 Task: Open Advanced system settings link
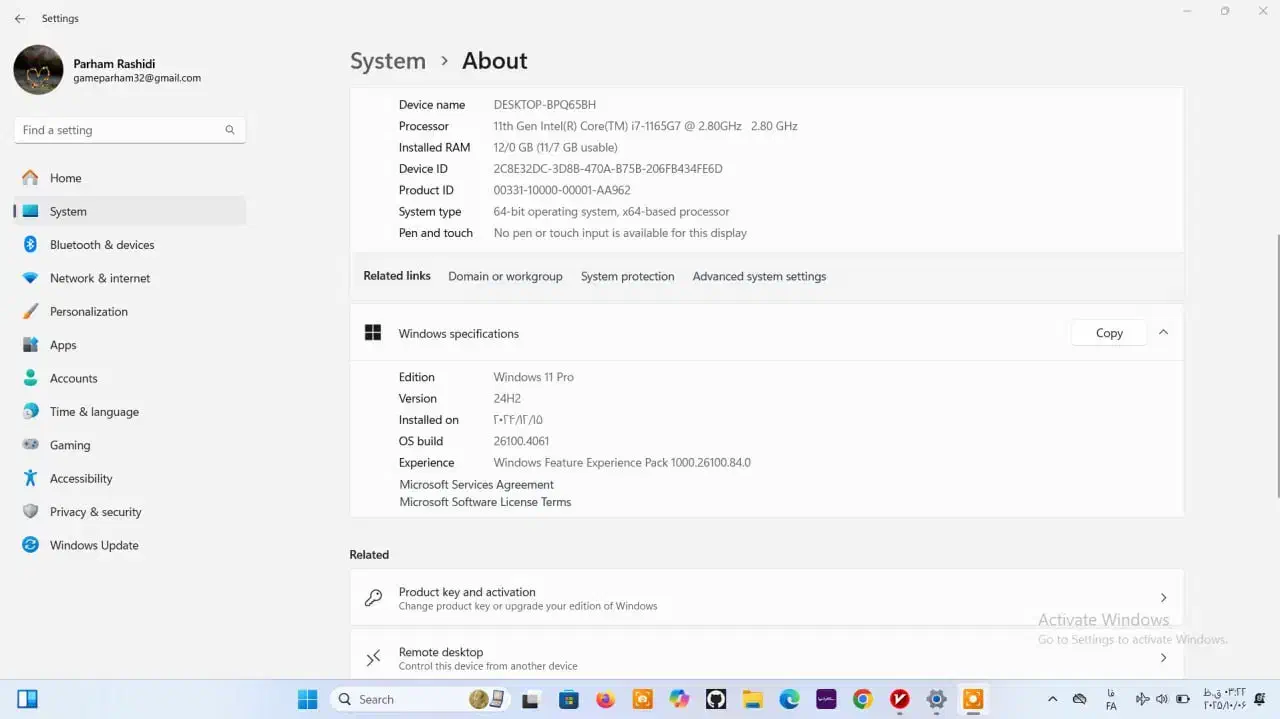(x=759, y=277)
